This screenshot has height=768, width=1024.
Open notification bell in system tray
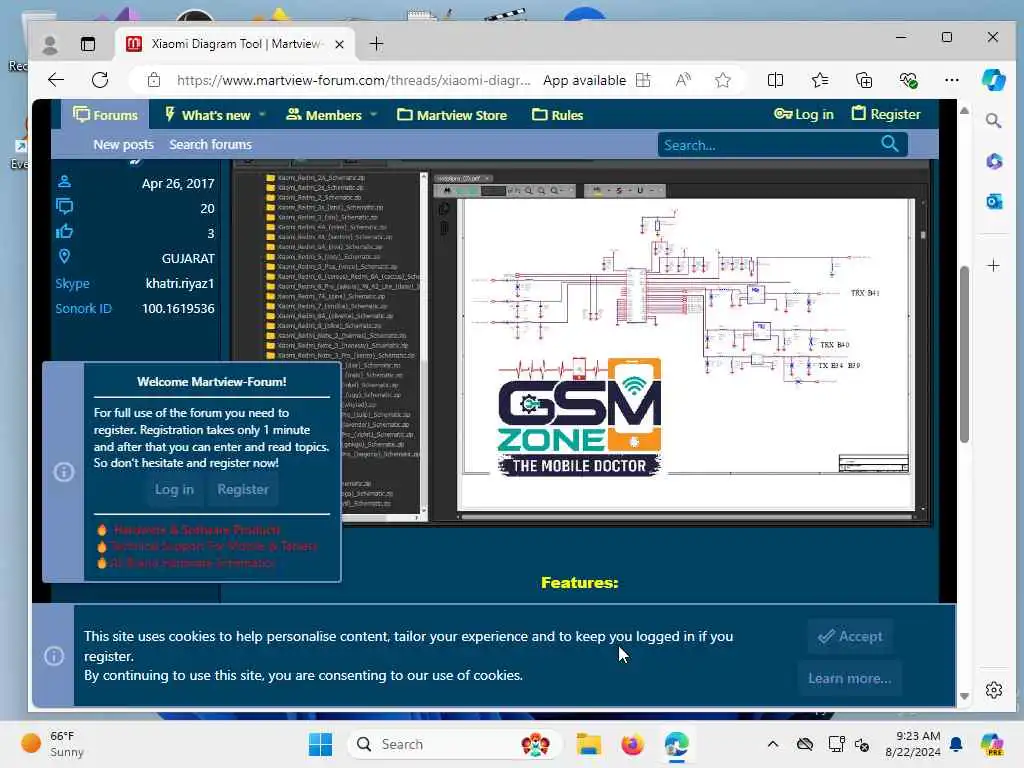click(x=956, y=744)
